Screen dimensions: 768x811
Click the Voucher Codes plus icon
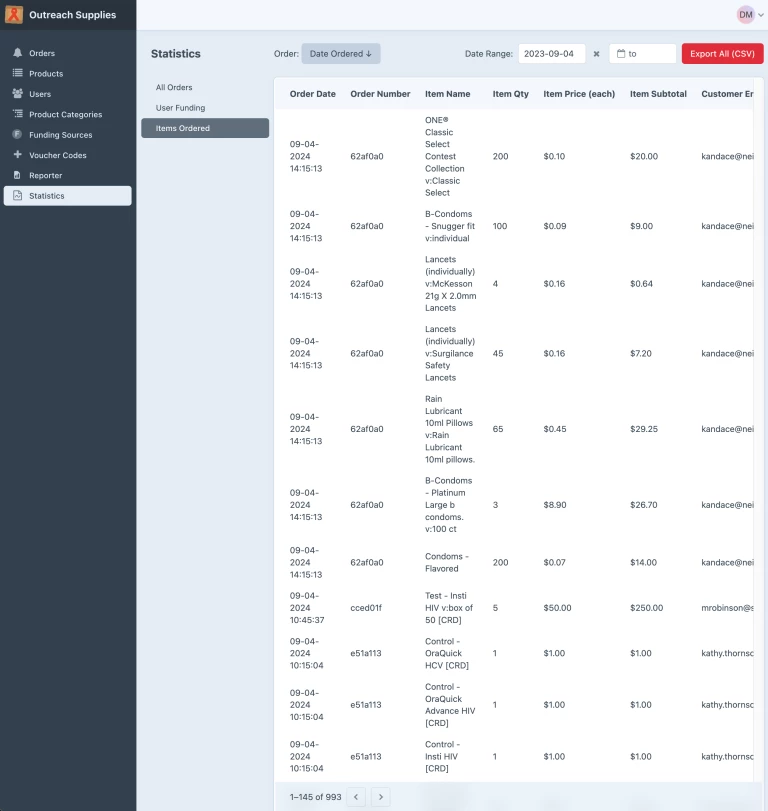tap(17, 155)
